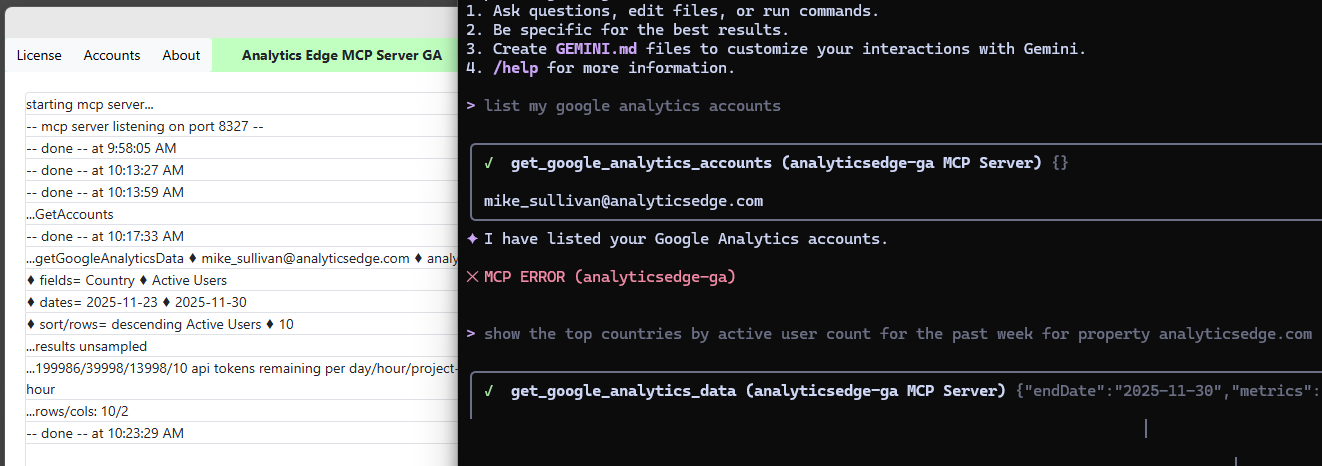Open the License menu
Image resolution: width=1322 pixels, height=466 pixels.
click(39, 55)
